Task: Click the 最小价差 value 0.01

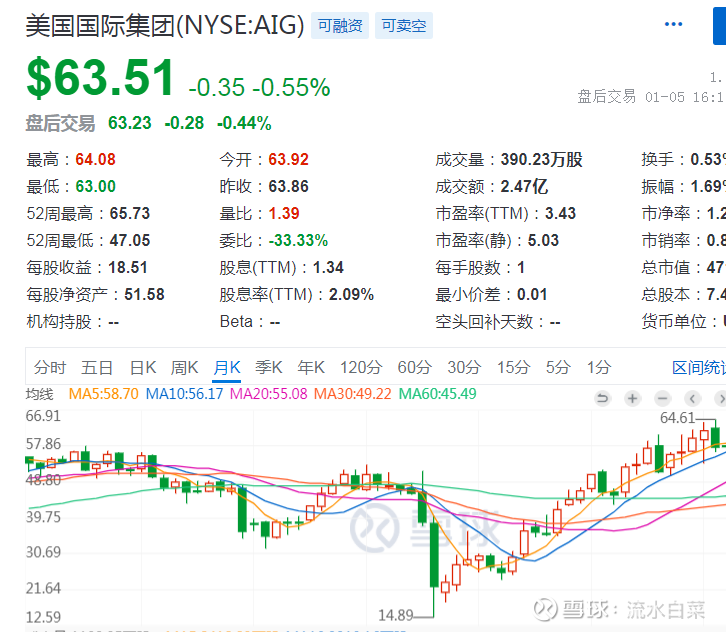Action: pyautogui.click(x=532, y=294)
